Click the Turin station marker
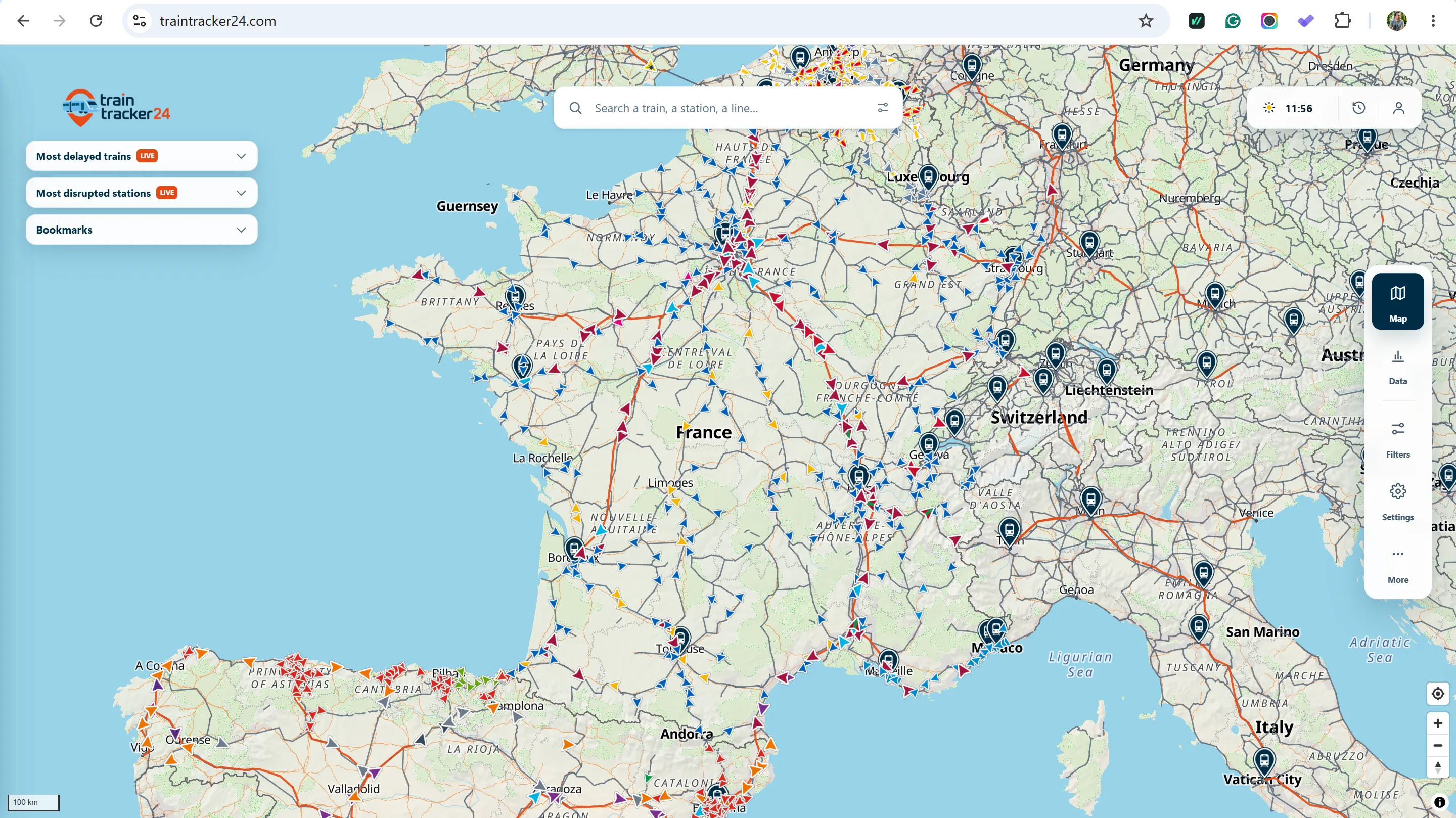1456x818 pixels. coord(1009,530)
